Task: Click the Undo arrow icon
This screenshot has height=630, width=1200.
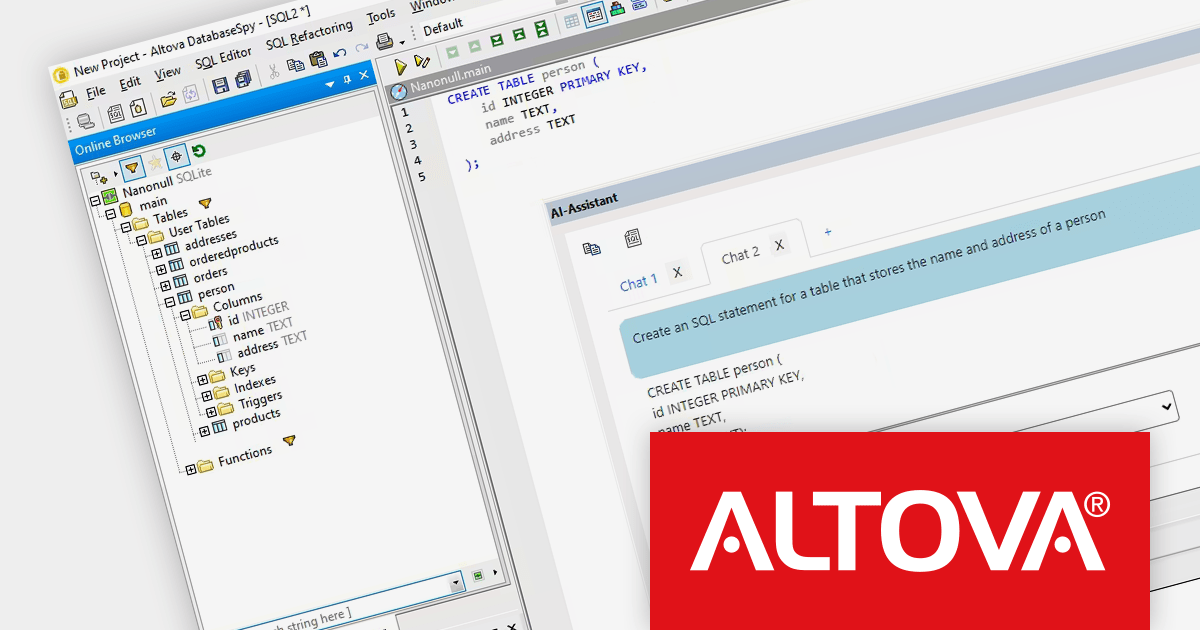Action: (x=340, y=54)
